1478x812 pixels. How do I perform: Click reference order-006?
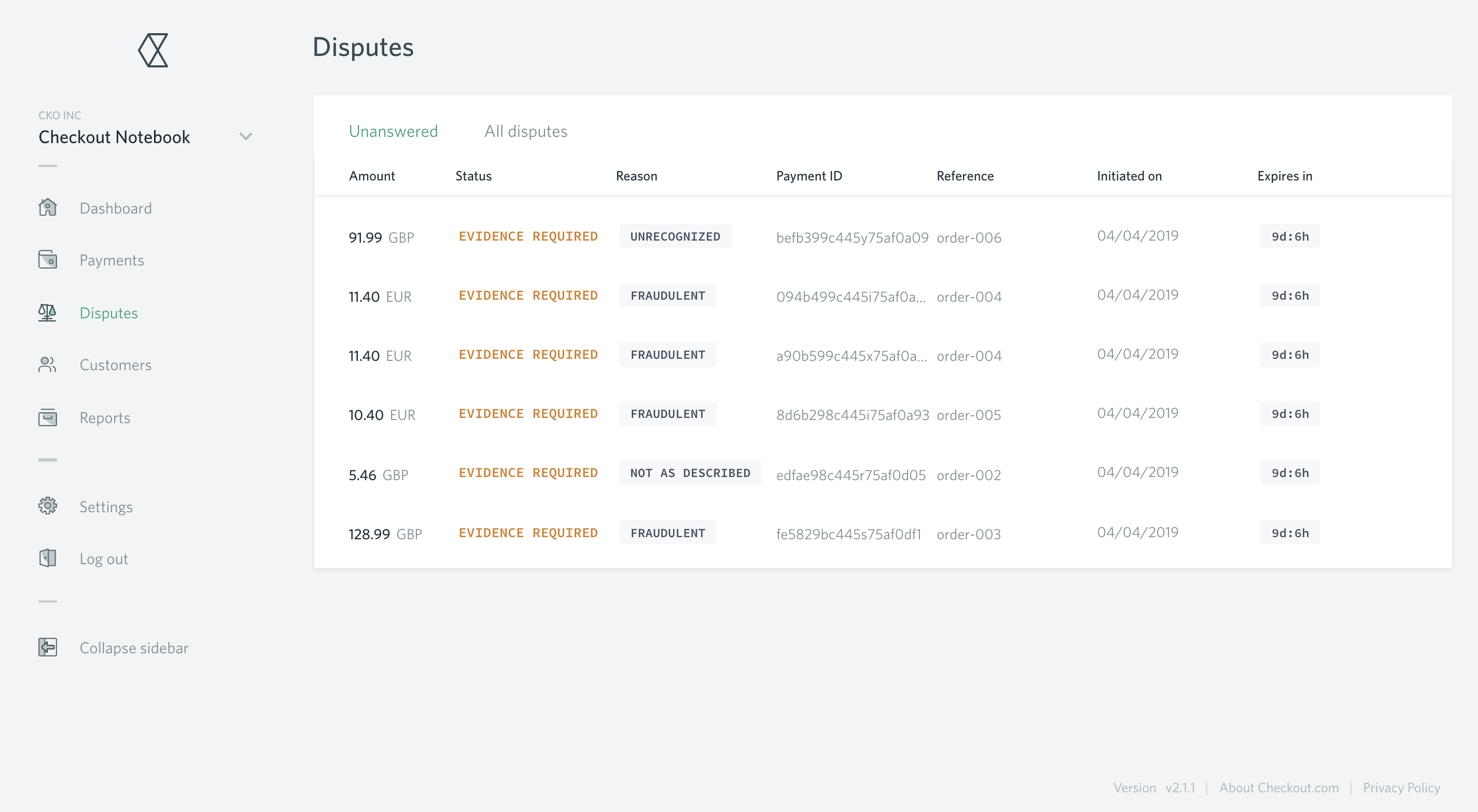point(969,237)
